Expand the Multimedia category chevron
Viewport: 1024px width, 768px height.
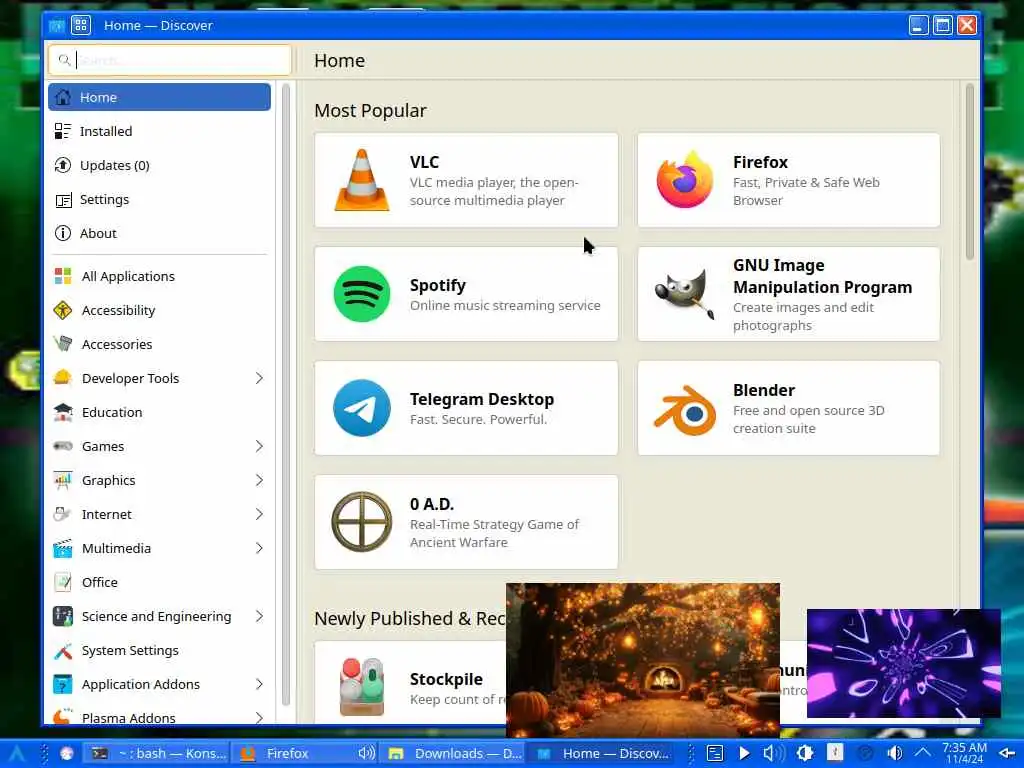coord(259,548)
